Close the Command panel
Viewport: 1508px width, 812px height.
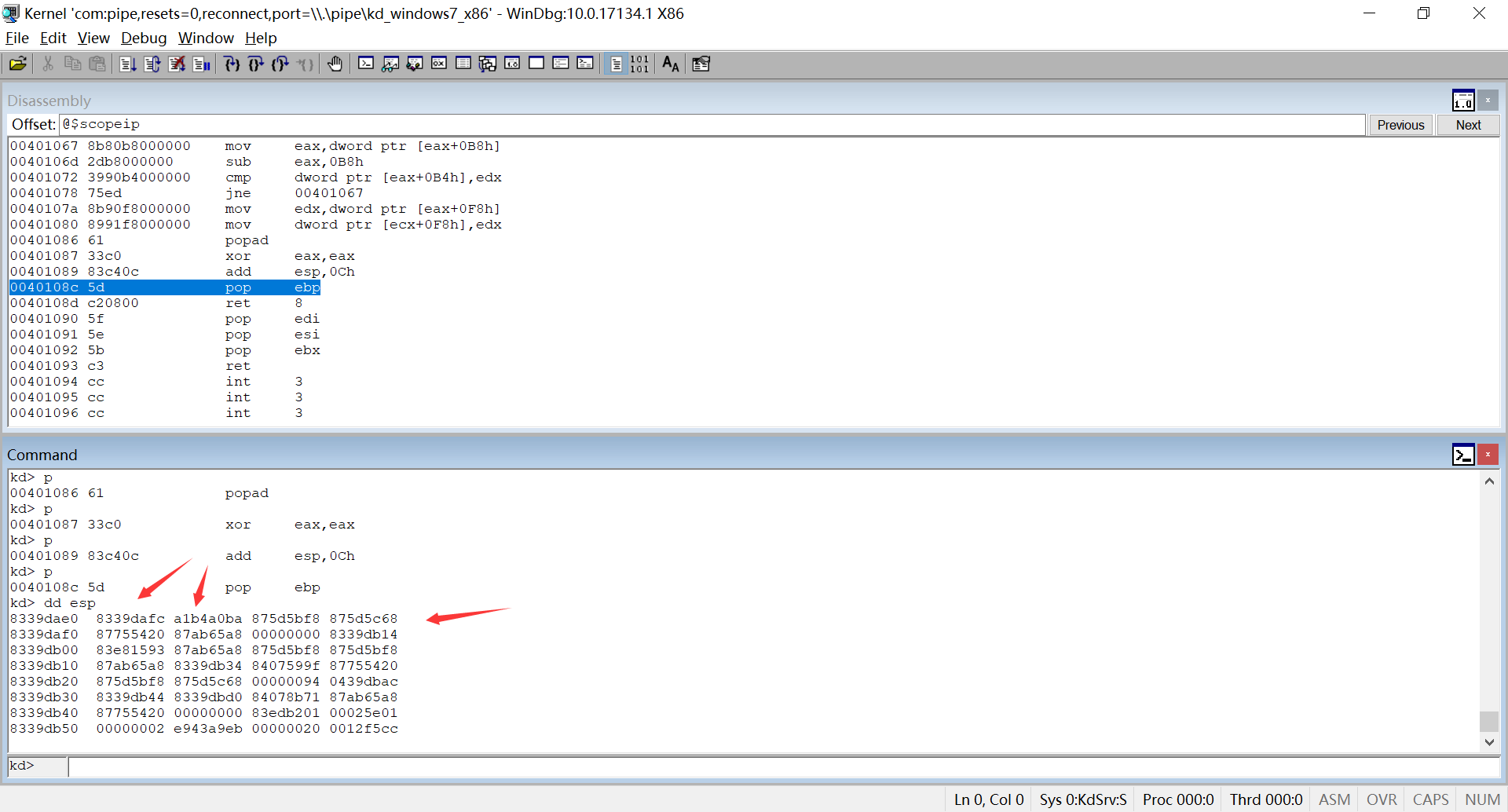[1488, 455]
